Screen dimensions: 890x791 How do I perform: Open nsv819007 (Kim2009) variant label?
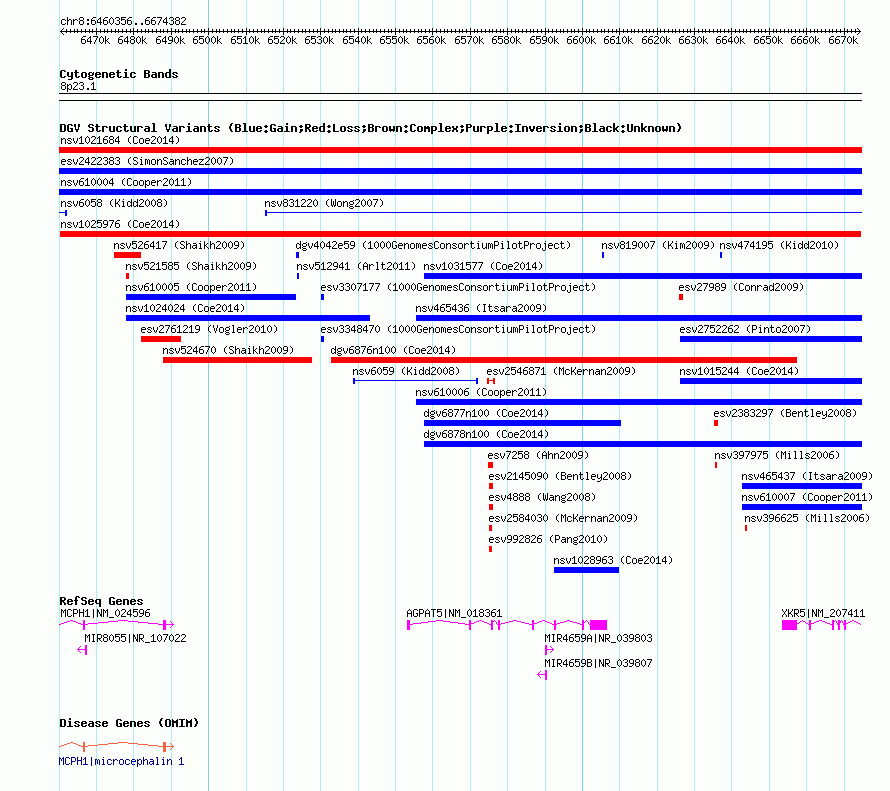(x=658, y=245)
